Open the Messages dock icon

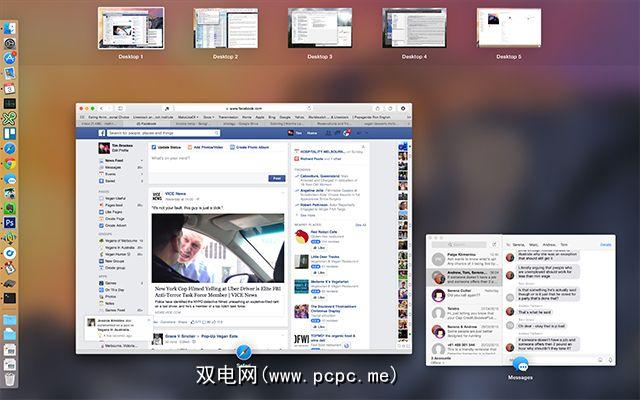click(x=9, y=179)
